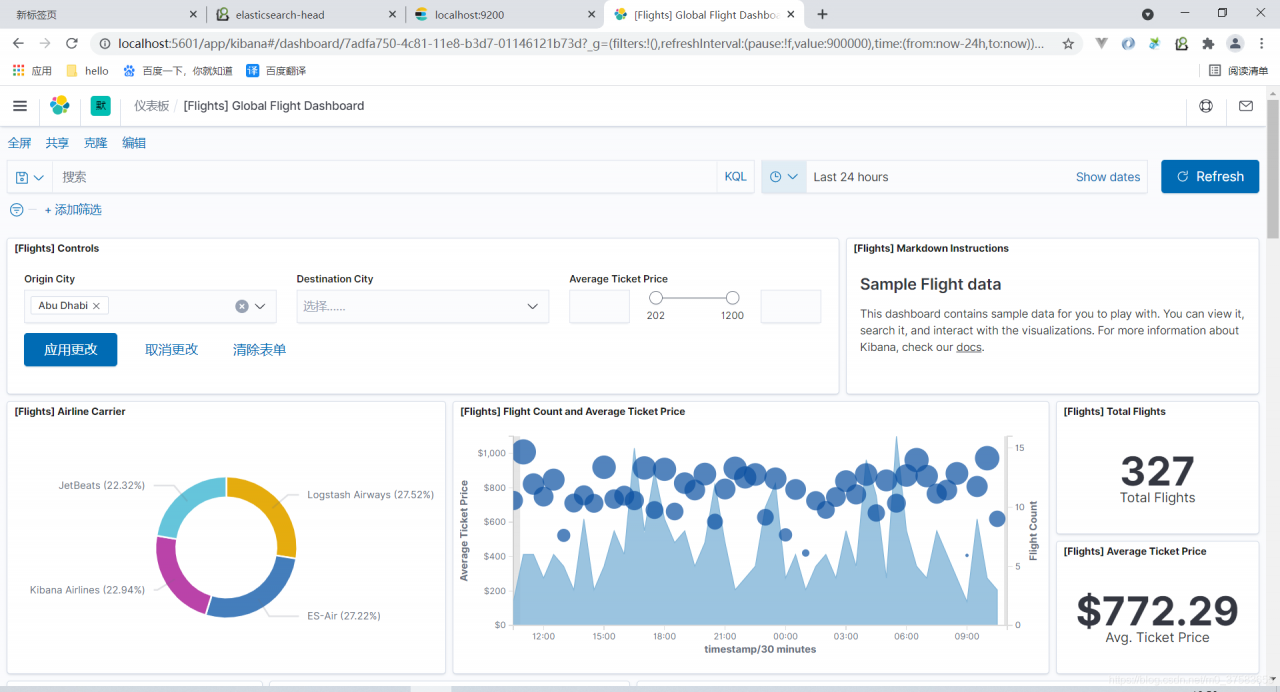
Task: Open the apps bookmark shortcut
Action: click(32, 71)
